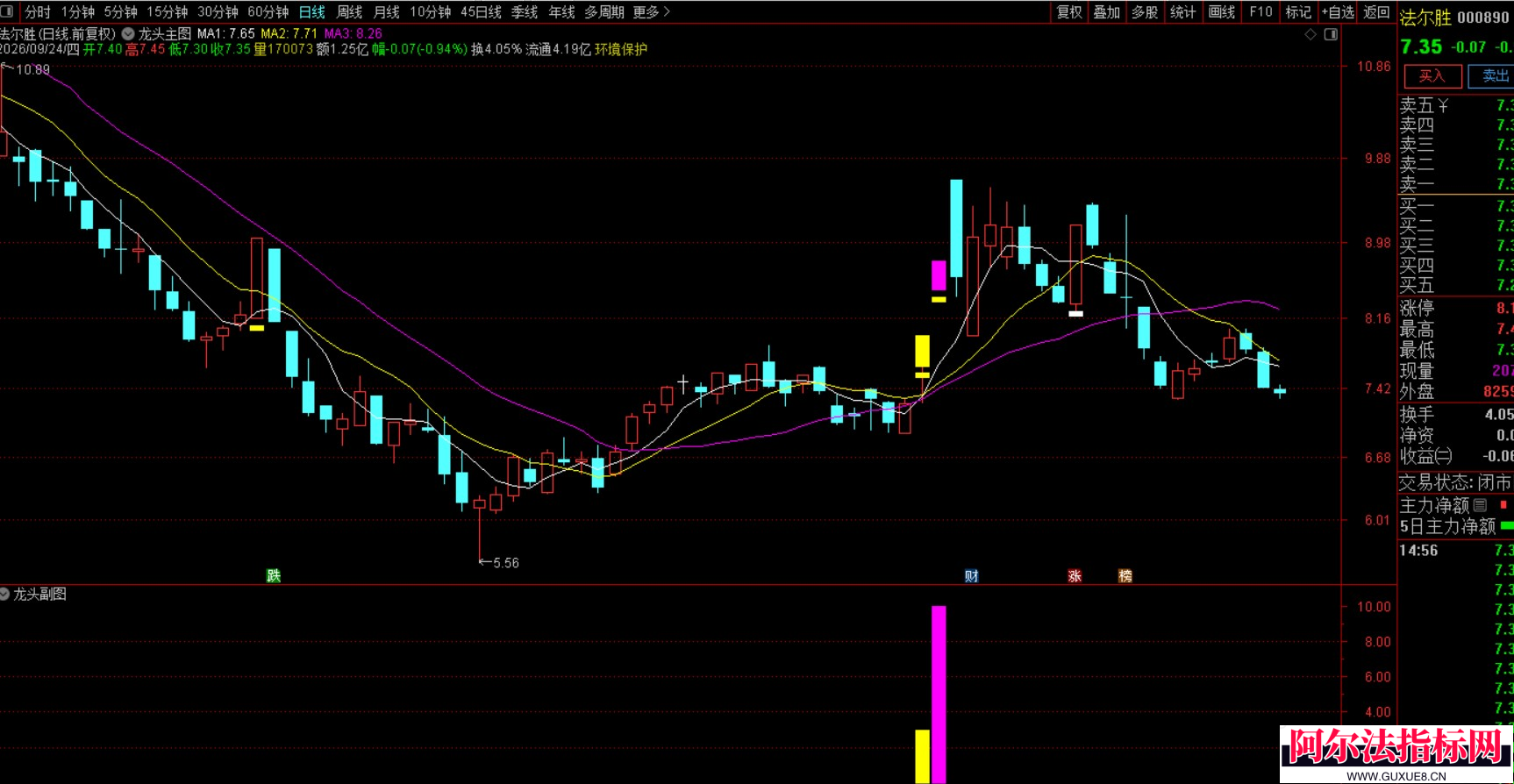The image size is (1514, 784).
Task: Switch to the 分时 intraday view
Action: pyautogui.click(x=38, y=11)
